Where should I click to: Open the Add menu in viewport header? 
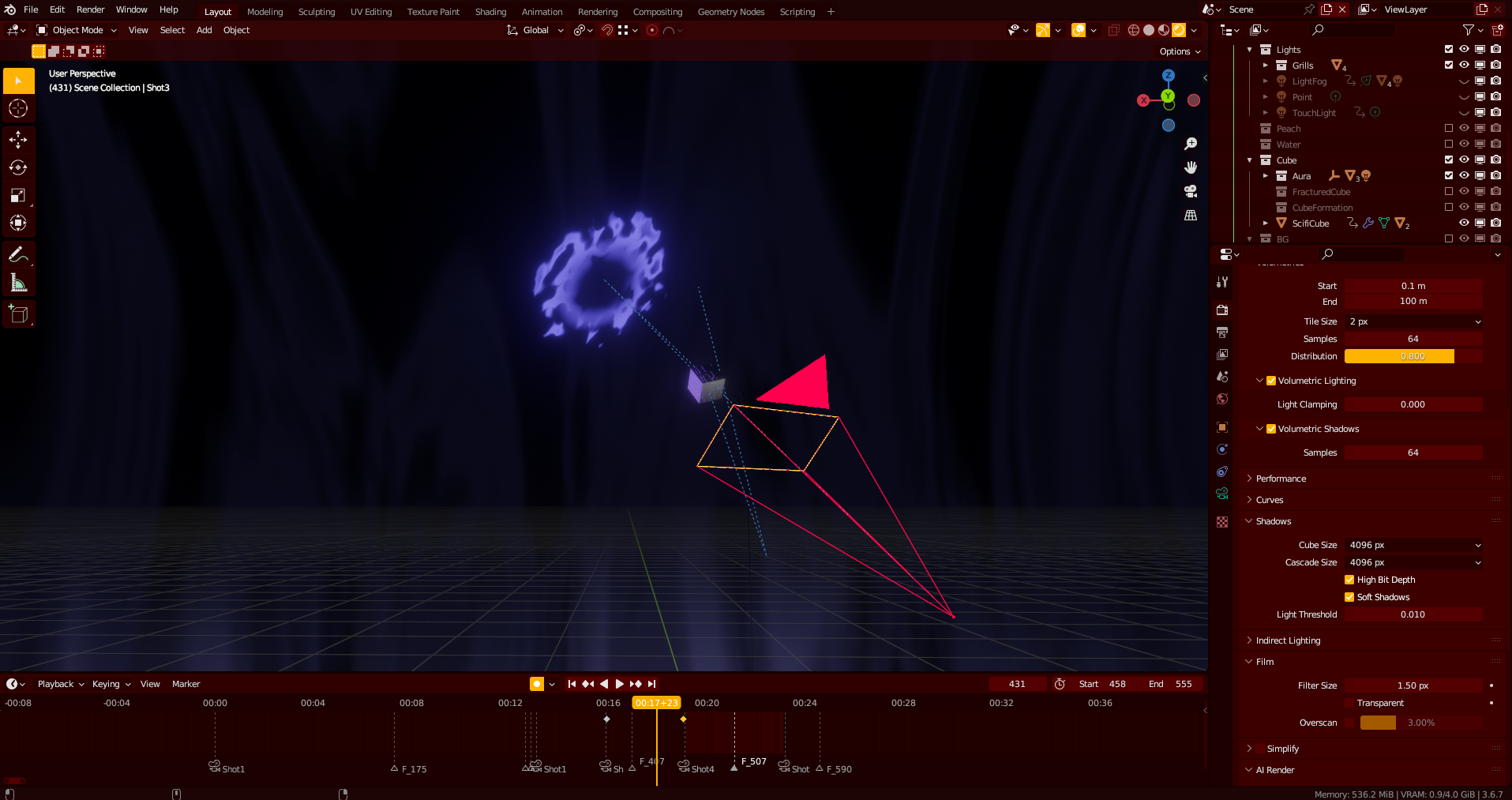pos(204,30)
